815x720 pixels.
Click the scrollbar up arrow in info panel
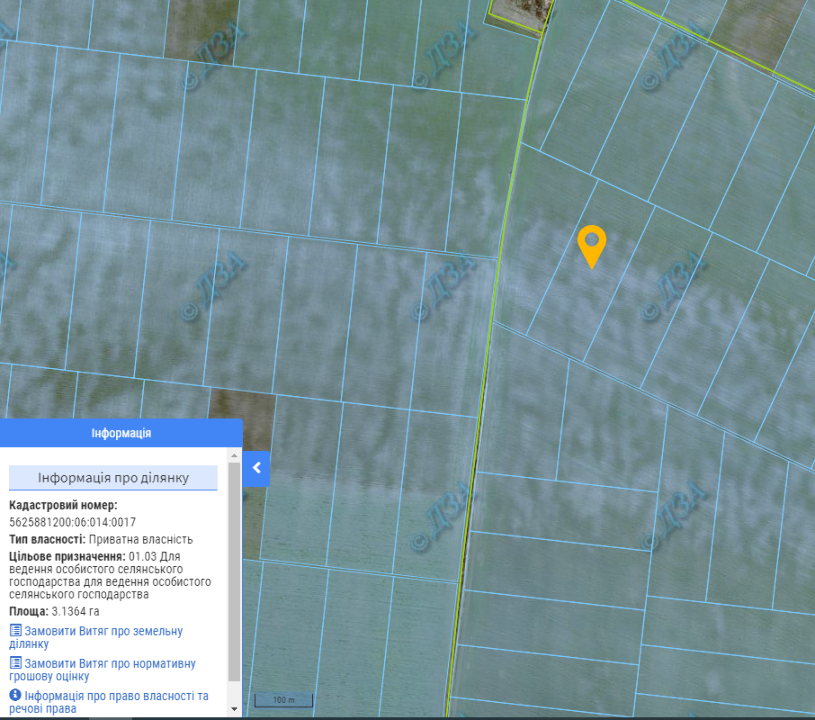click(x=234, y=455)
